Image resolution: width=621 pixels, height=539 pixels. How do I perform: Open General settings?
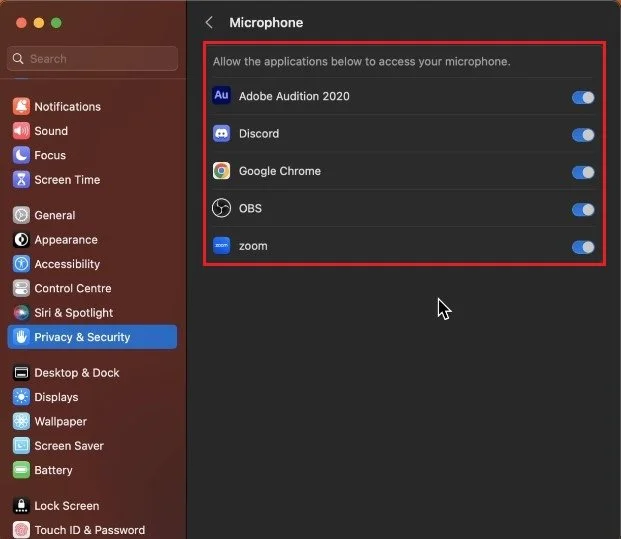pos(92,215)
